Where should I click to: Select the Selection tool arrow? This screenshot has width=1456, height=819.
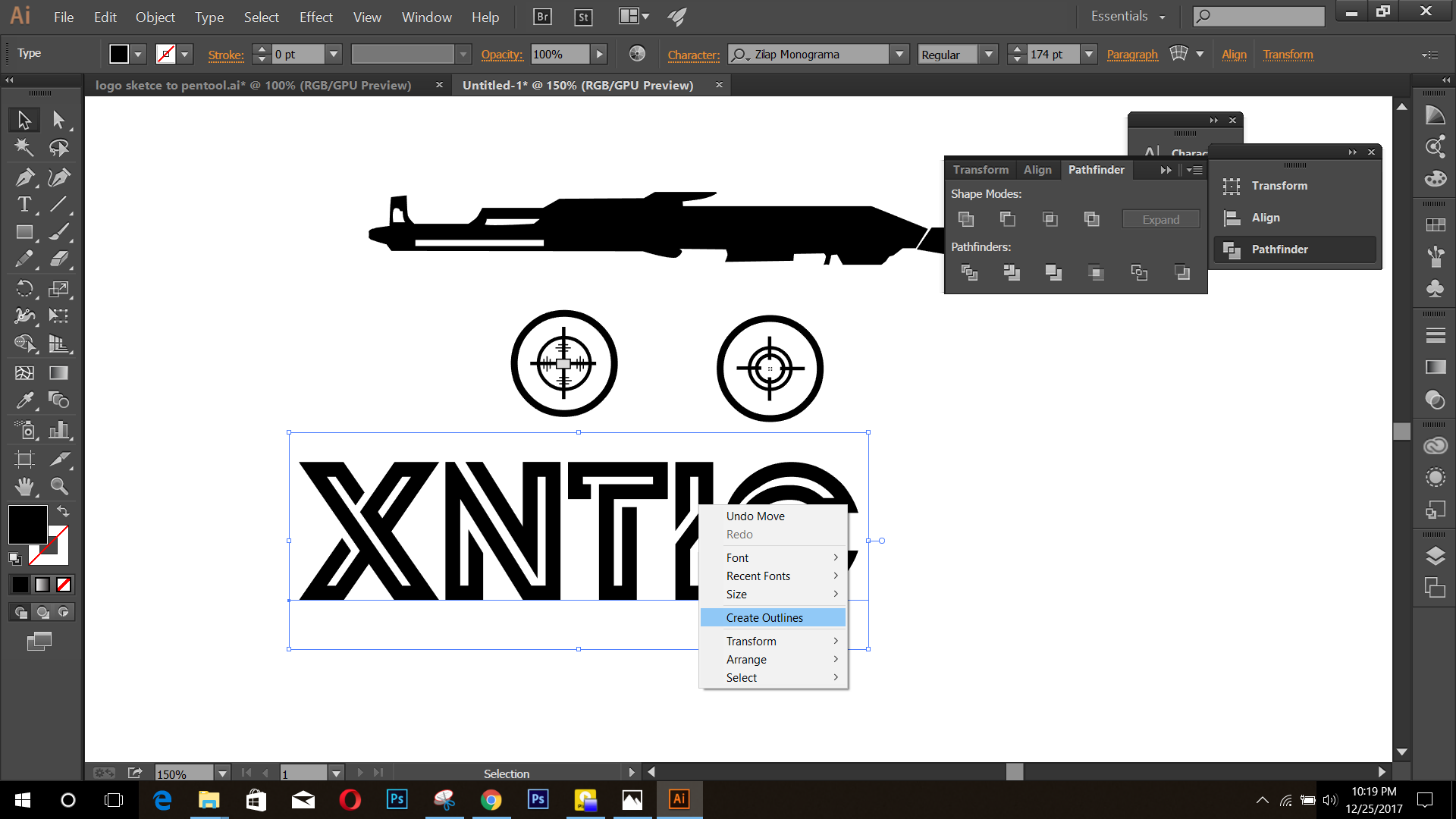click(24, 120)
